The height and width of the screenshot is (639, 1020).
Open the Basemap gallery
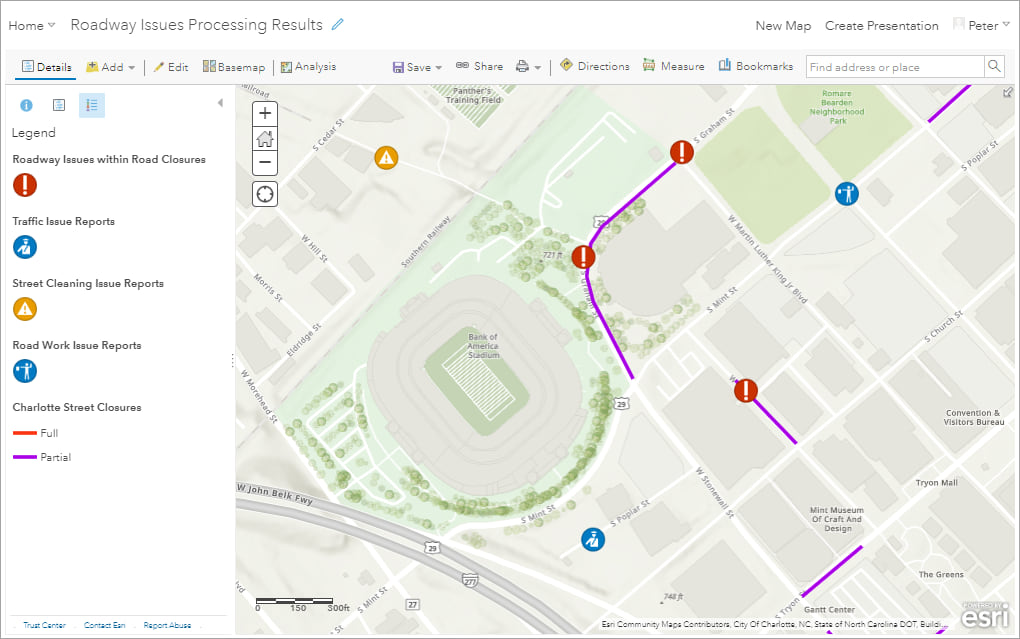click(234, 67)
